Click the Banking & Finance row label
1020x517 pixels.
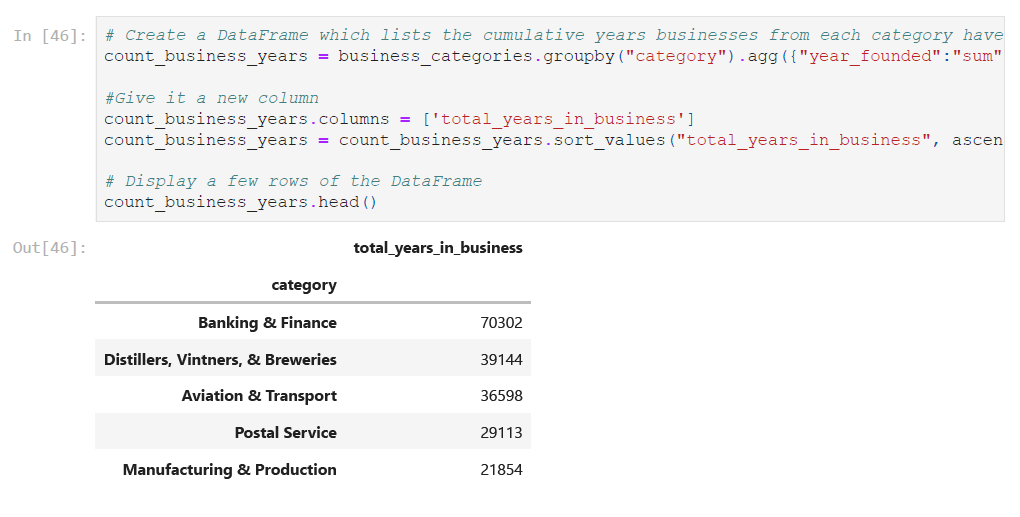(x=267, y=323)
